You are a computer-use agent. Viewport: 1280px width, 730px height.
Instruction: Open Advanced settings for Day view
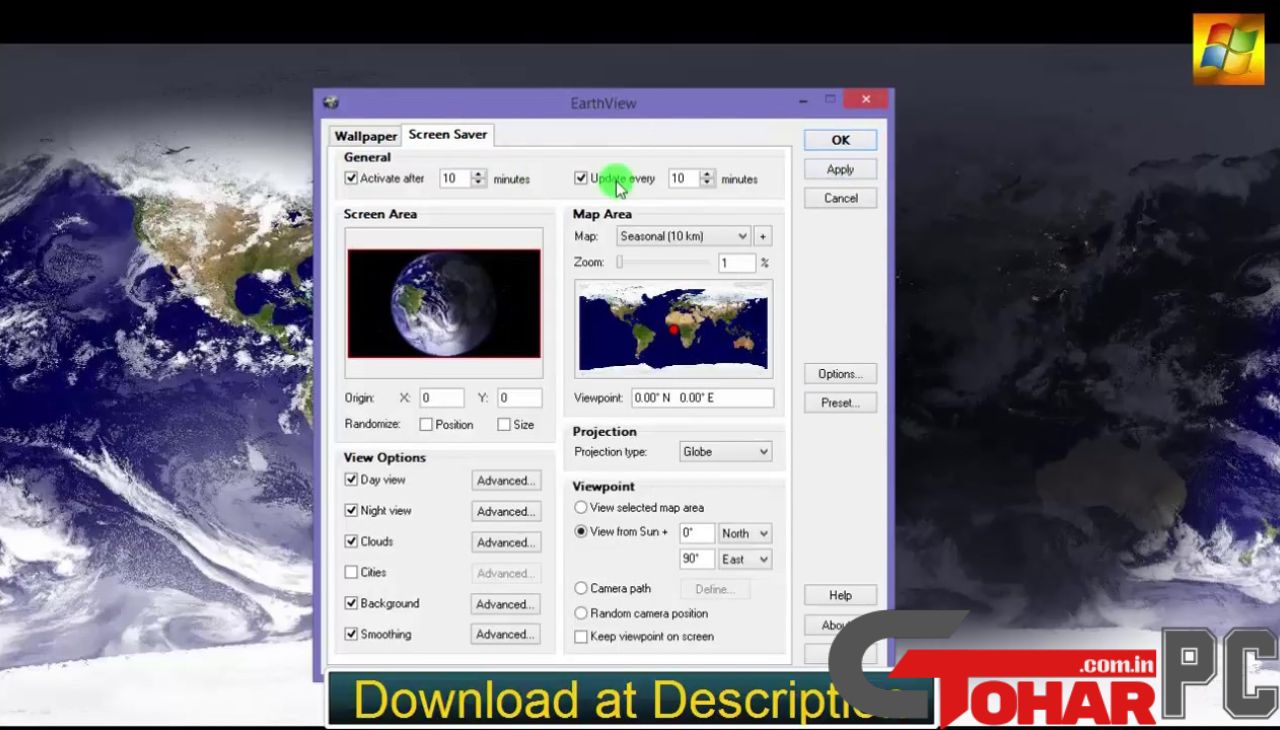click(506, 481)
